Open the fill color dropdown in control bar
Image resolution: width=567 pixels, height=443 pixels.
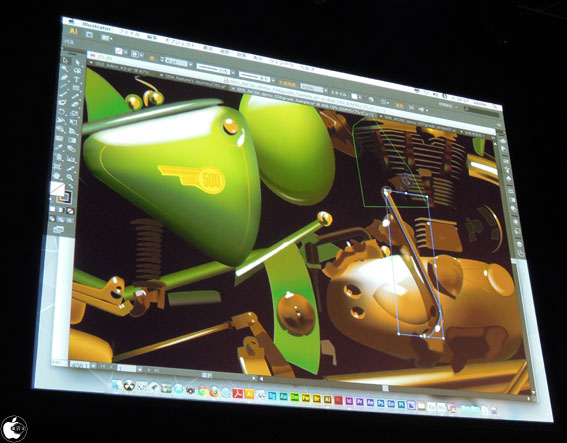click(x=125, y=52)
